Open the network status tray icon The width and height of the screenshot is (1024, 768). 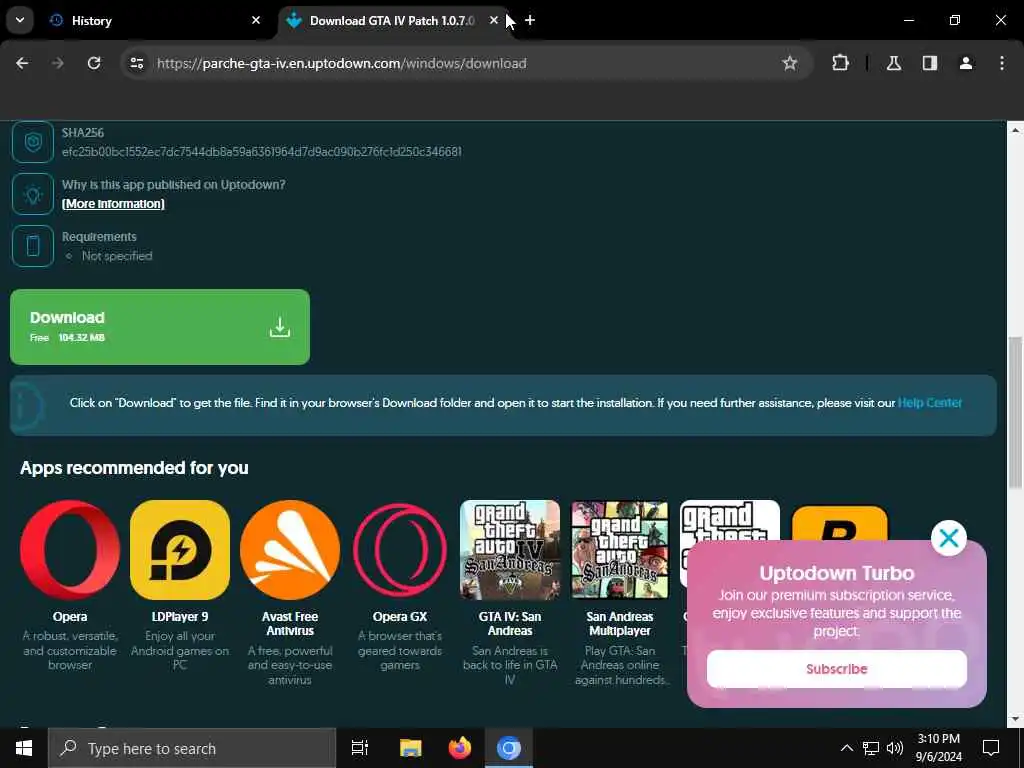871,748
